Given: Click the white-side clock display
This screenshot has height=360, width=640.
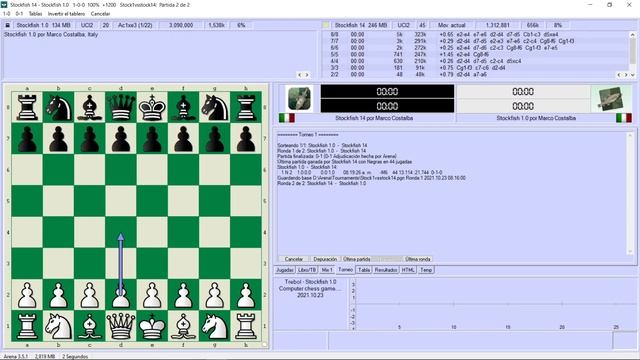Looking at the screenshot, I should pos(523,98).
